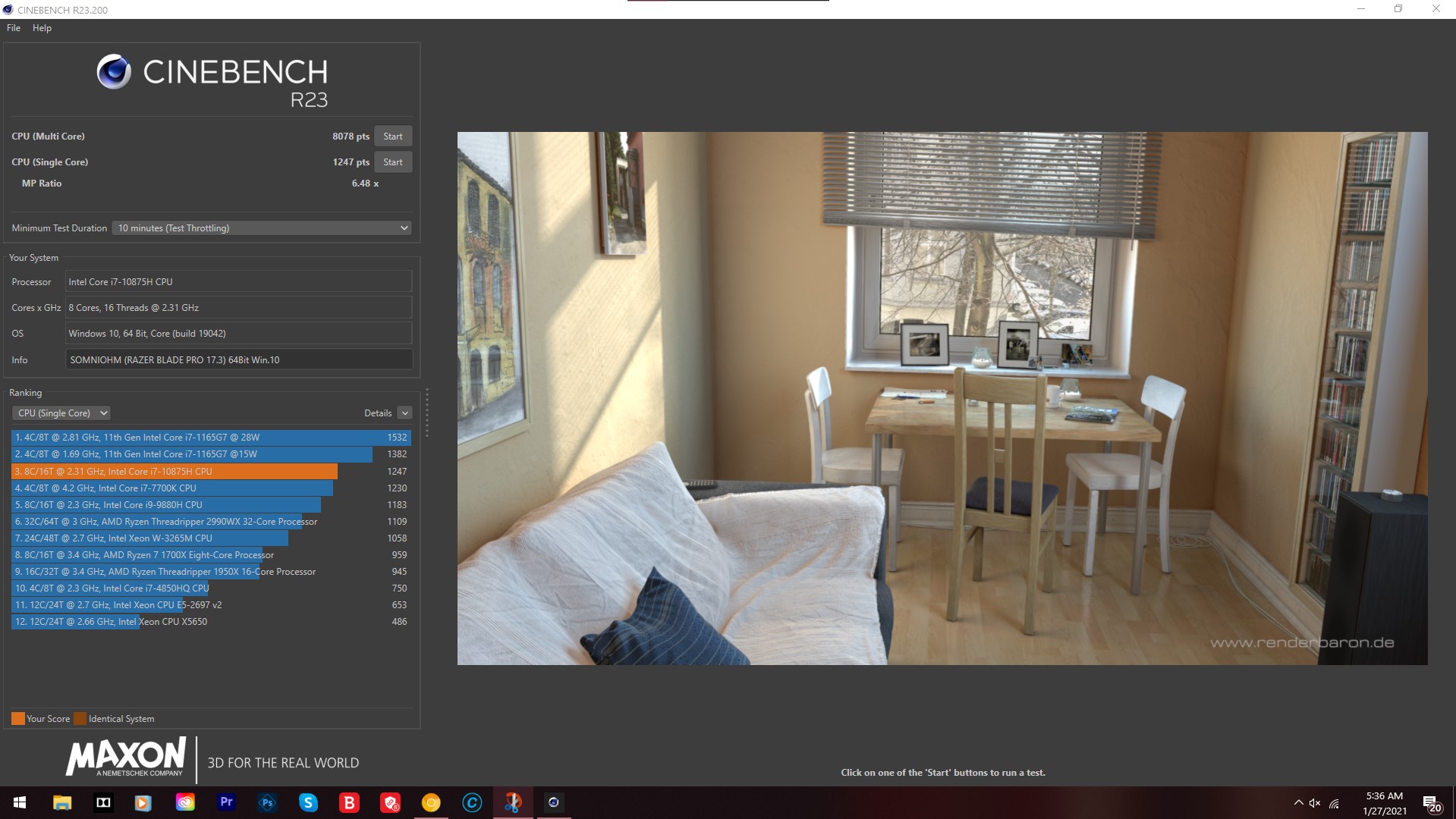Select the Xeon X5650 ranking row

211,622
